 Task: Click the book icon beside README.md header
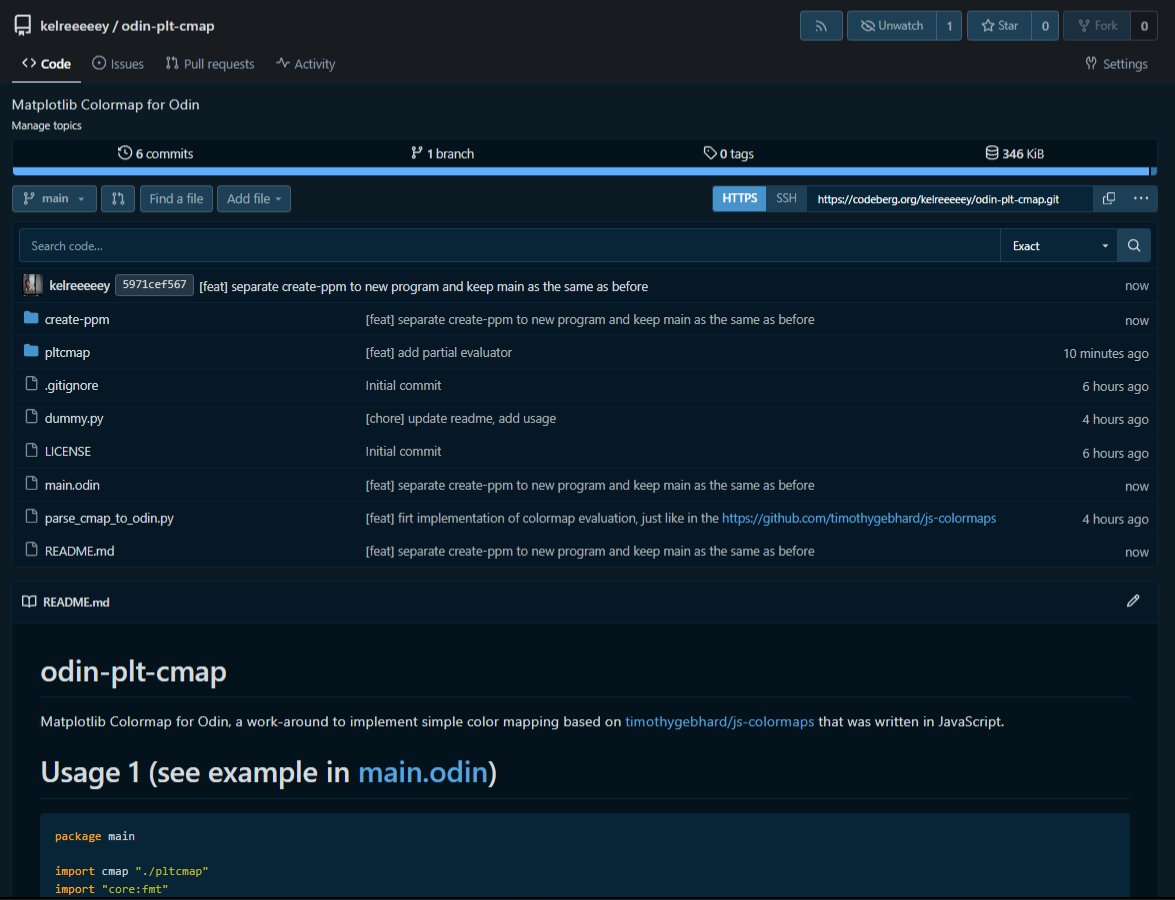click(x=29, y=602)
